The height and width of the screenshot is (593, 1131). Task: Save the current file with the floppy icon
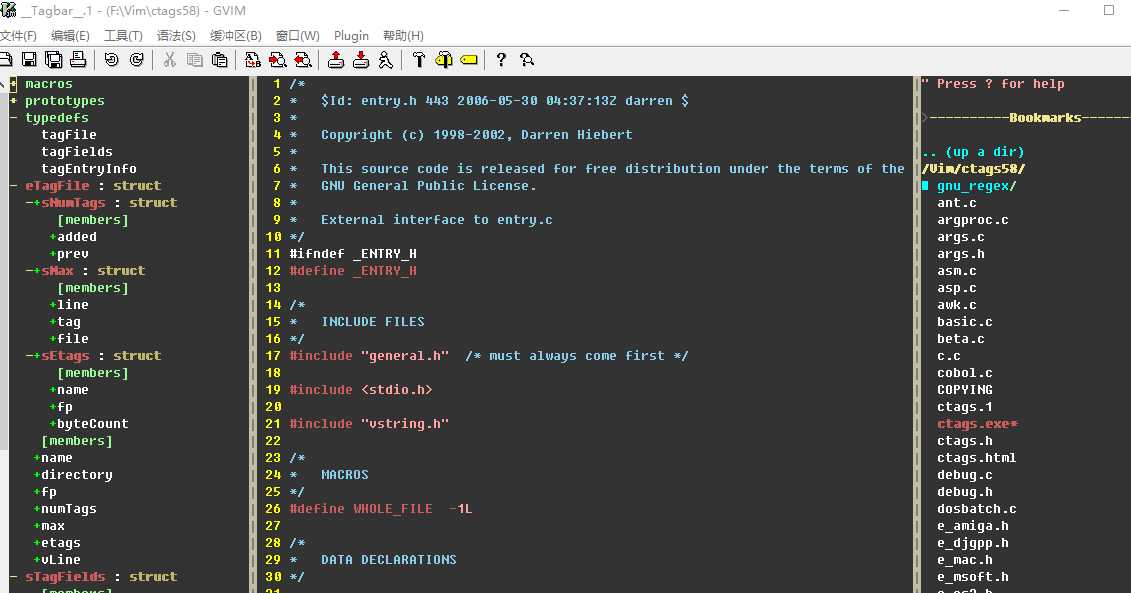click(x=29, y=60)
